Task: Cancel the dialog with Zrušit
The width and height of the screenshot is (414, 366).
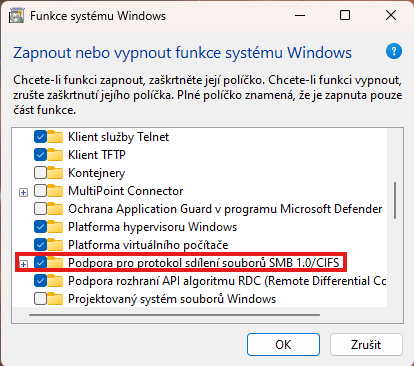Action: click(x=366, y=344)
